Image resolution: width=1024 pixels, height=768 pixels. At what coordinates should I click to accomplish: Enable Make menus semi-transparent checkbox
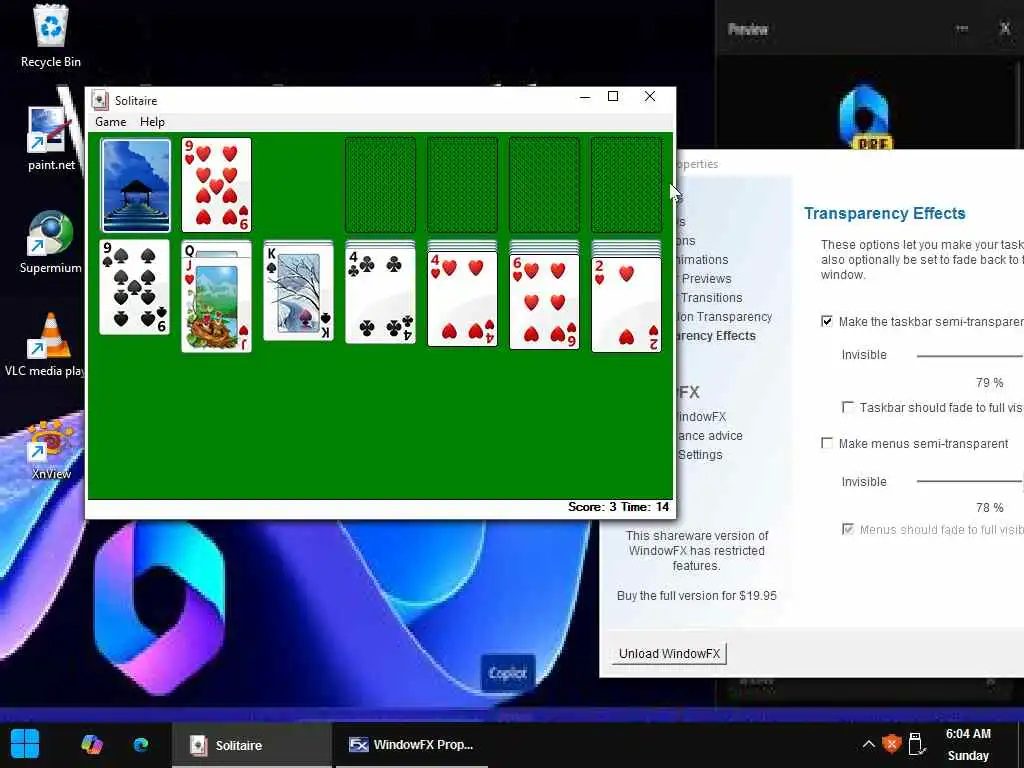827,443
